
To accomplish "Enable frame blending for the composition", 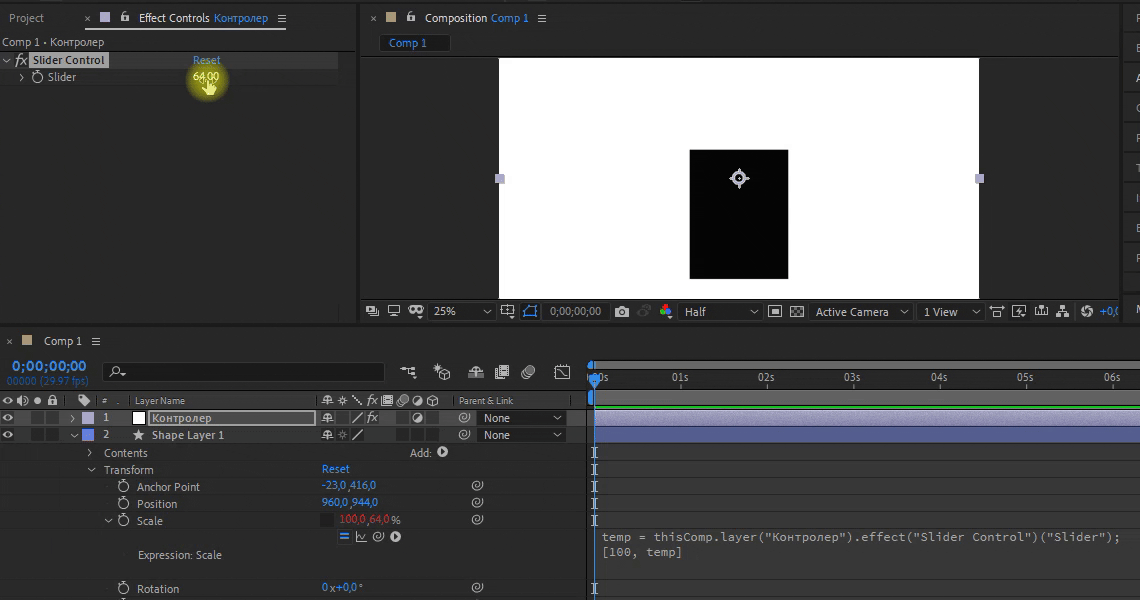I will 502,372.
